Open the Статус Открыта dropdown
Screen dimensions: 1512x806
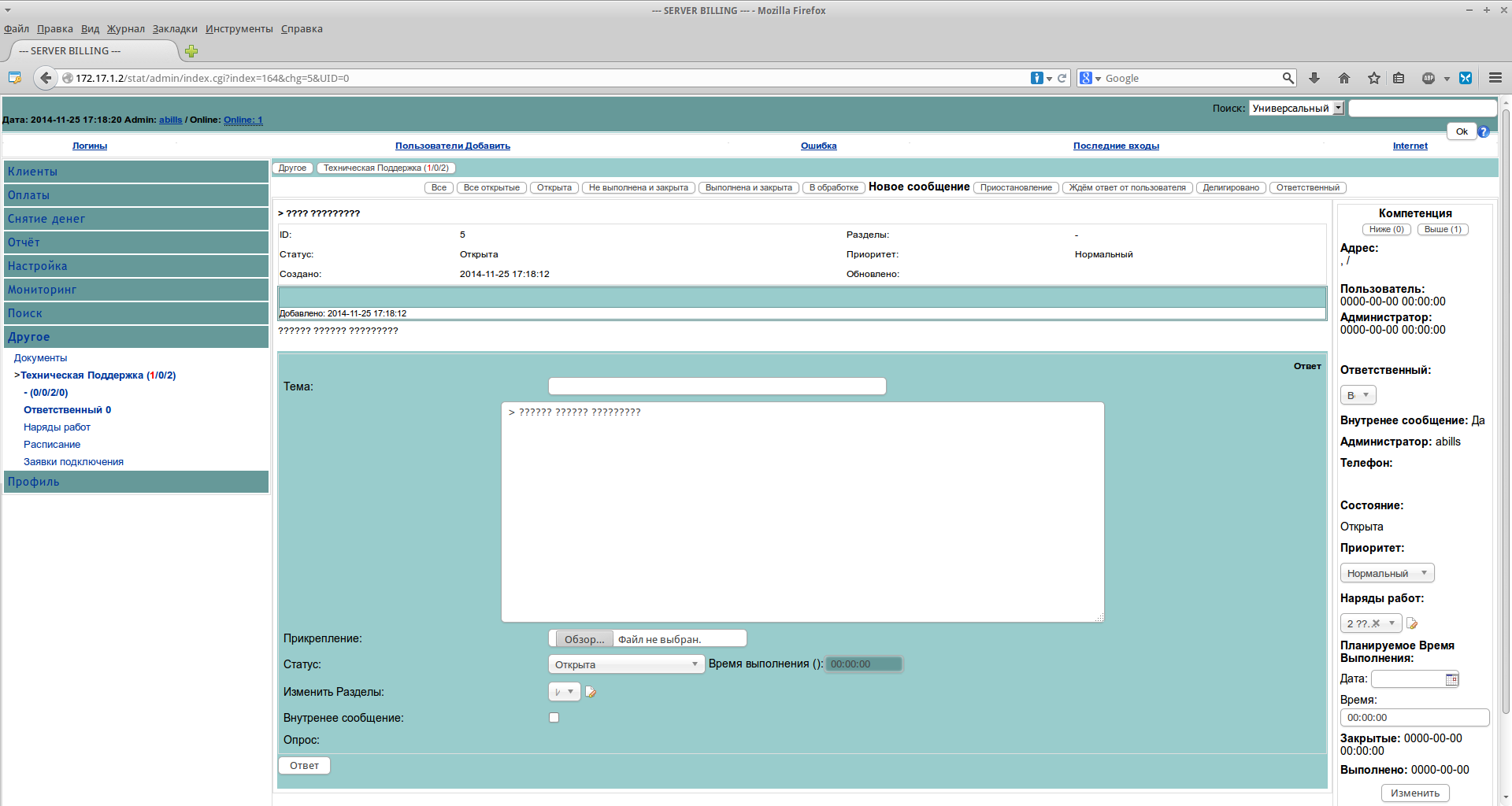click(x=626, y=664)
